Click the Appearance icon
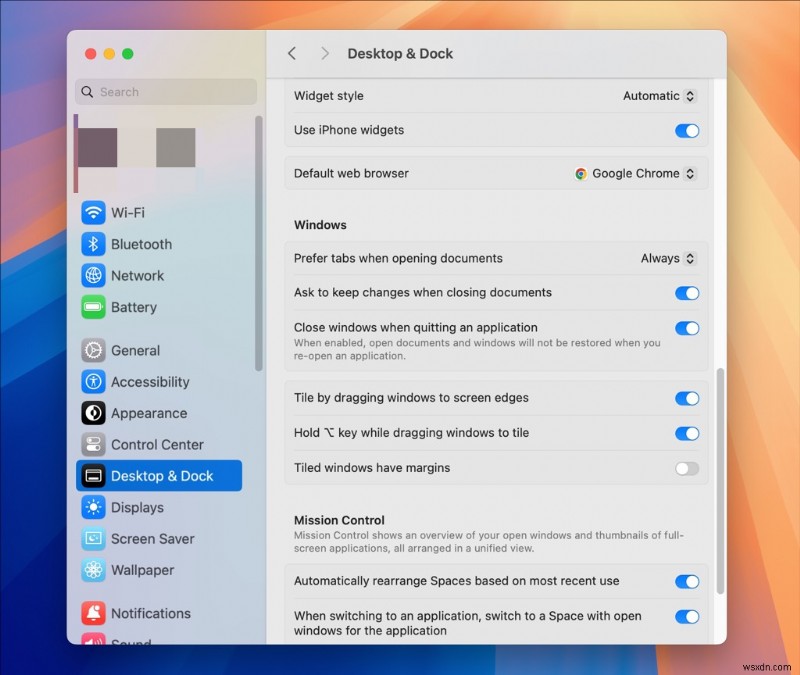Viewport: 800px width, 675px height. pos(93,413)
